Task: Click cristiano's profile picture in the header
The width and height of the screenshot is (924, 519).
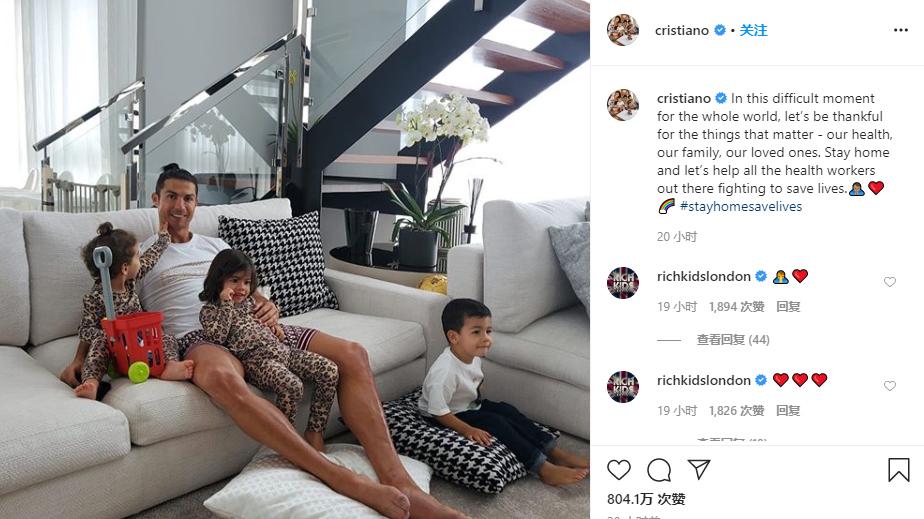Action: pyautogui.click(x=623, y=29)
